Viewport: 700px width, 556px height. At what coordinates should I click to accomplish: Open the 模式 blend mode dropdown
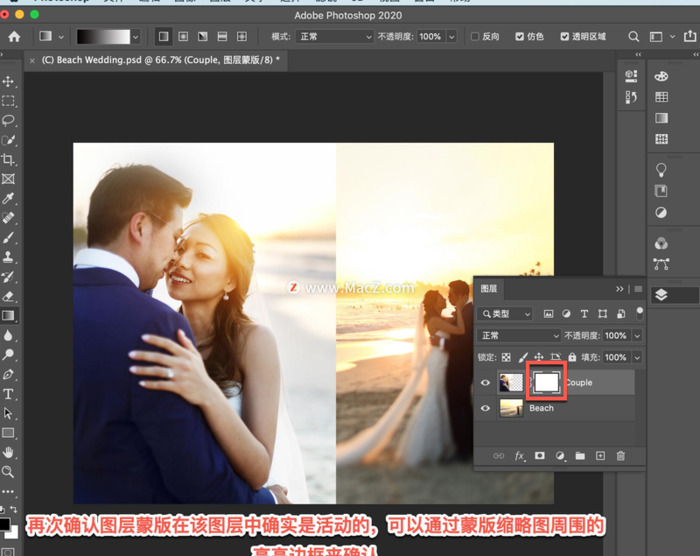pyautogui.click(x=334, y=37)
